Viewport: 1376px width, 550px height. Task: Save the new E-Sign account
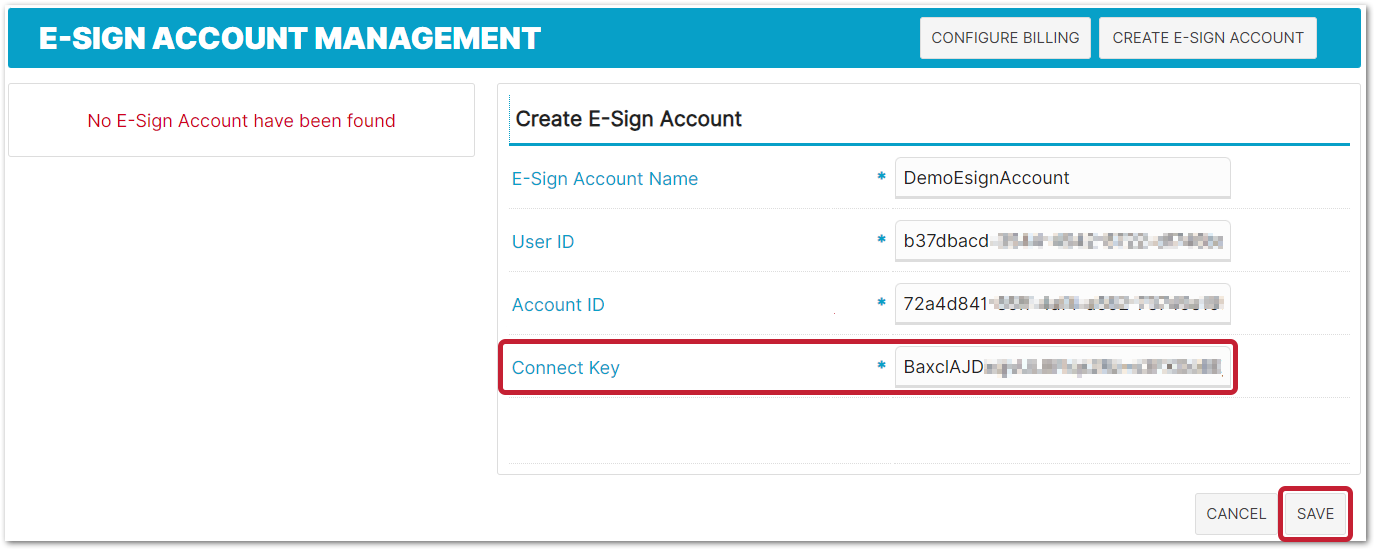[1315, 514]
